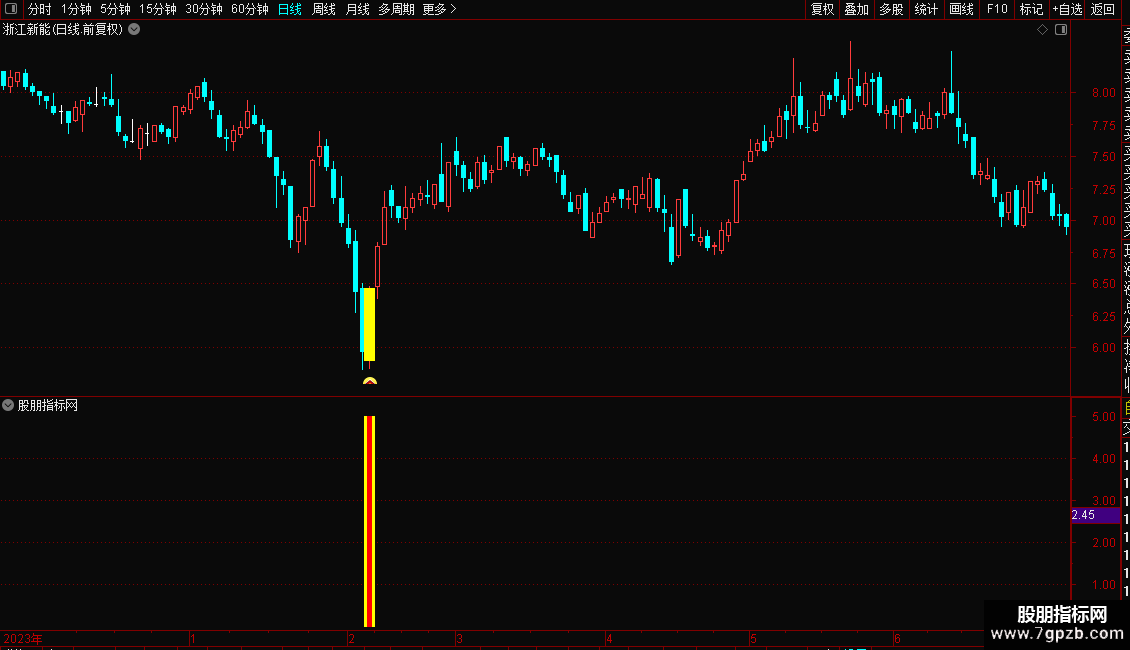Click the 标记 mark button
The height and width of the screenshot is (650, 1130).
tap(1031, 9)
